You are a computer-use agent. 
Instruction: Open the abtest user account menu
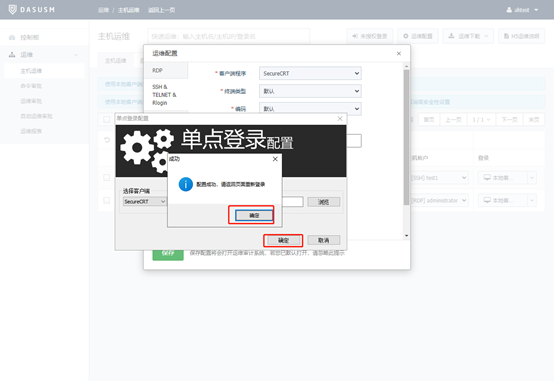click(x=522, y=10)
